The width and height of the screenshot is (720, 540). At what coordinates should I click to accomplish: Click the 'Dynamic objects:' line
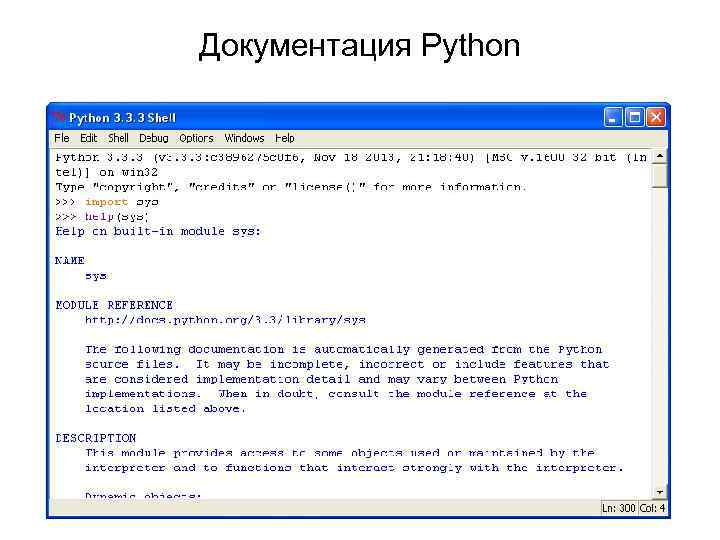click(143, 495)
